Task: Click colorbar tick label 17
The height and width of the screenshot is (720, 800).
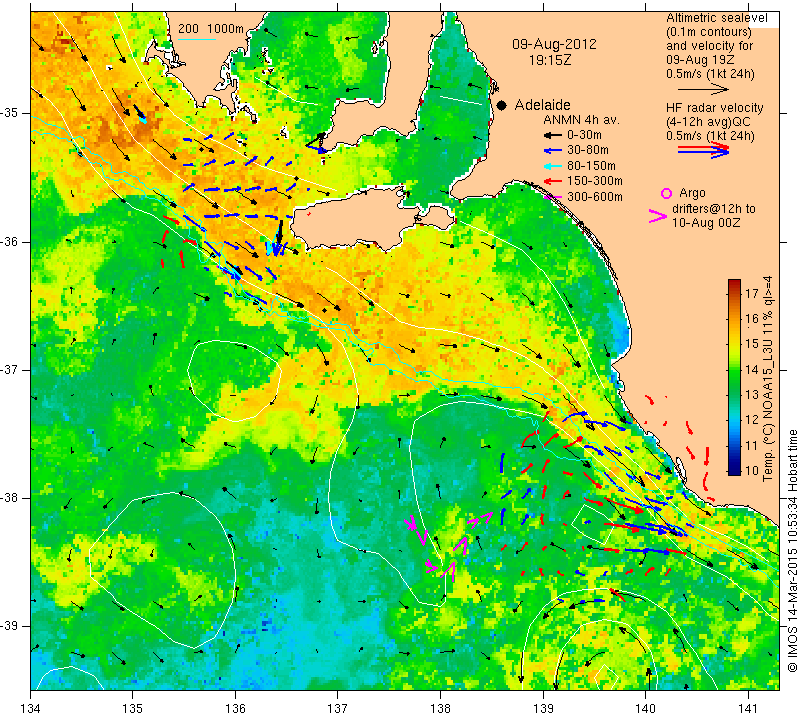Action: tap(752, 293)
